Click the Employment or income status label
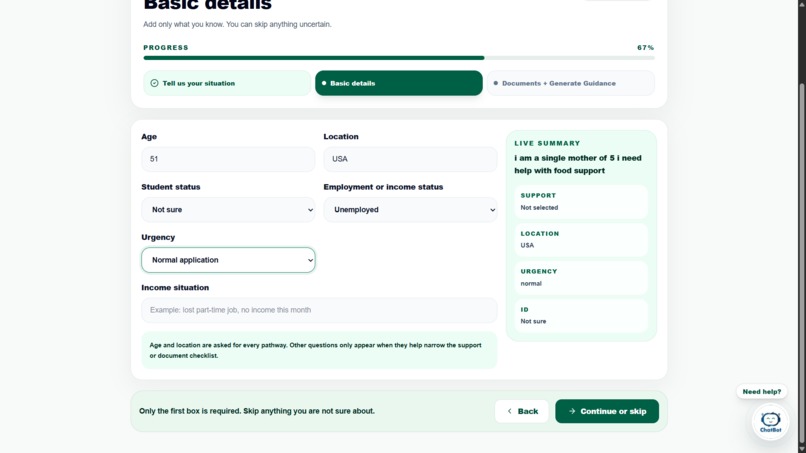This screenshot has width=806, height=453. pyautogui.click(x=383, y=187)
